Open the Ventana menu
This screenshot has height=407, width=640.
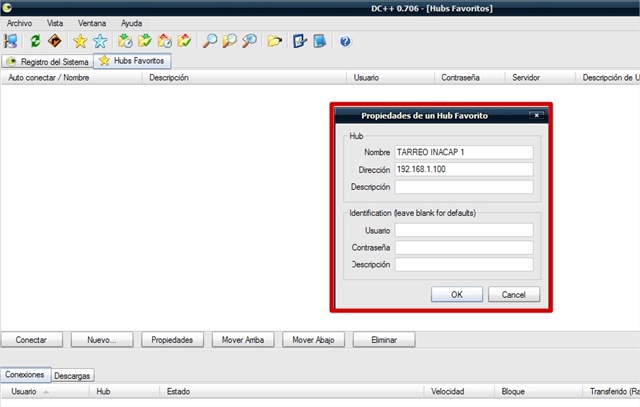[x=92, y=23]
